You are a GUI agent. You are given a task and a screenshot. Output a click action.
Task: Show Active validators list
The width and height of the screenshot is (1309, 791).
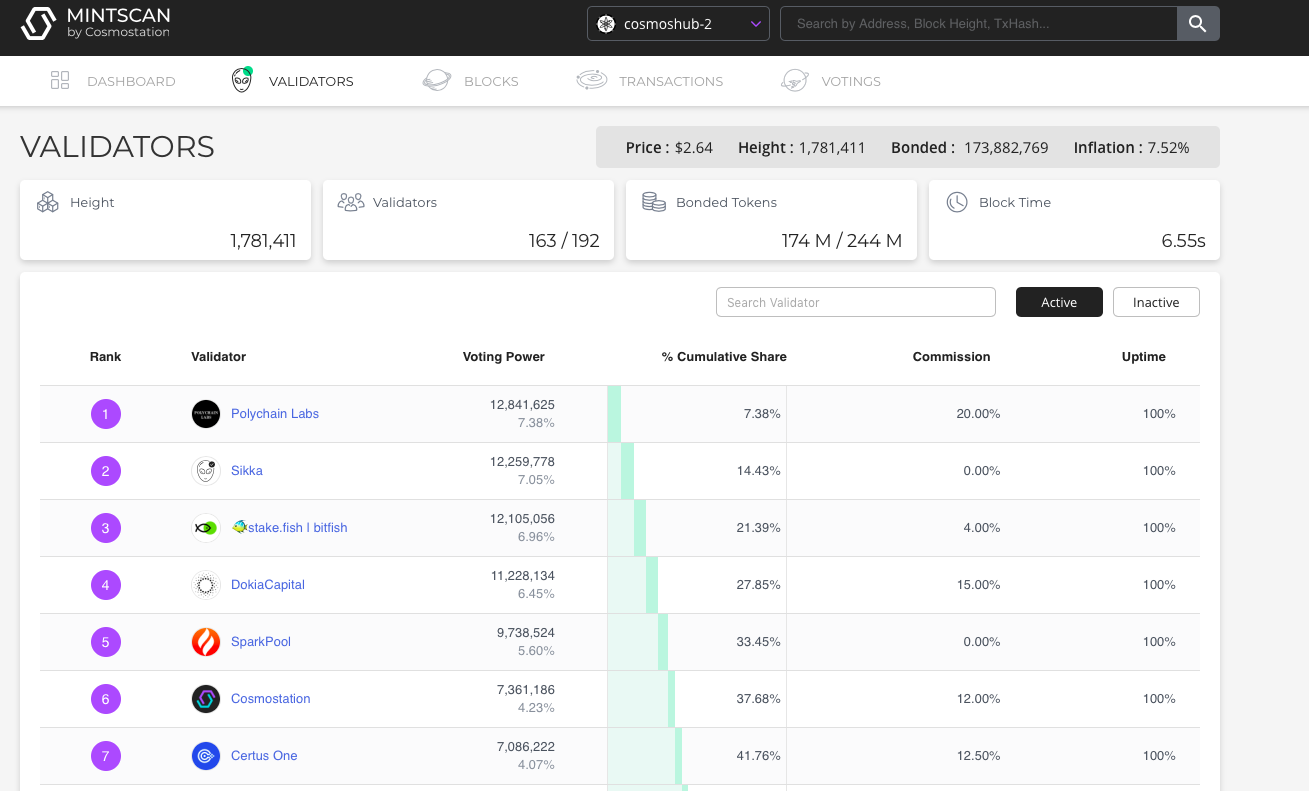(x=1059, y=302)
